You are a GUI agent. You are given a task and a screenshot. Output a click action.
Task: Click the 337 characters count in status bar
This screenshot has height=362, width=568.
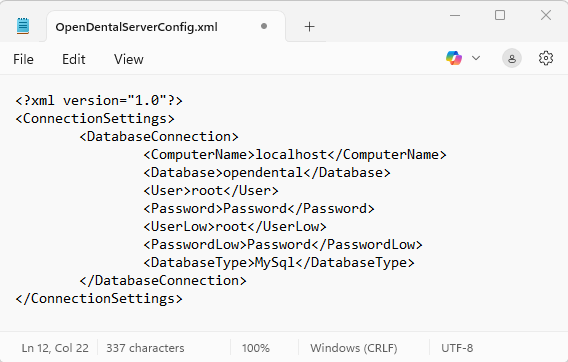click(x=145, y=348)
